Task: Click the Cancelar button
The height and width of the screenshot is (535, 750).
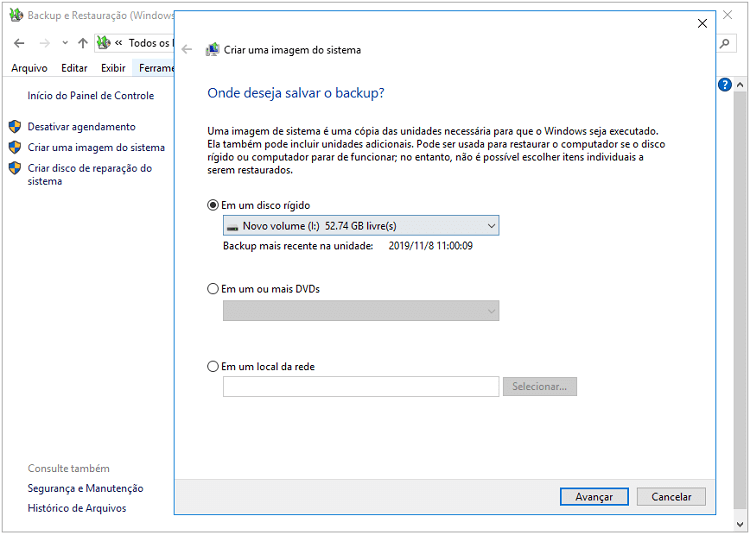Action: [x=671, y=497]
